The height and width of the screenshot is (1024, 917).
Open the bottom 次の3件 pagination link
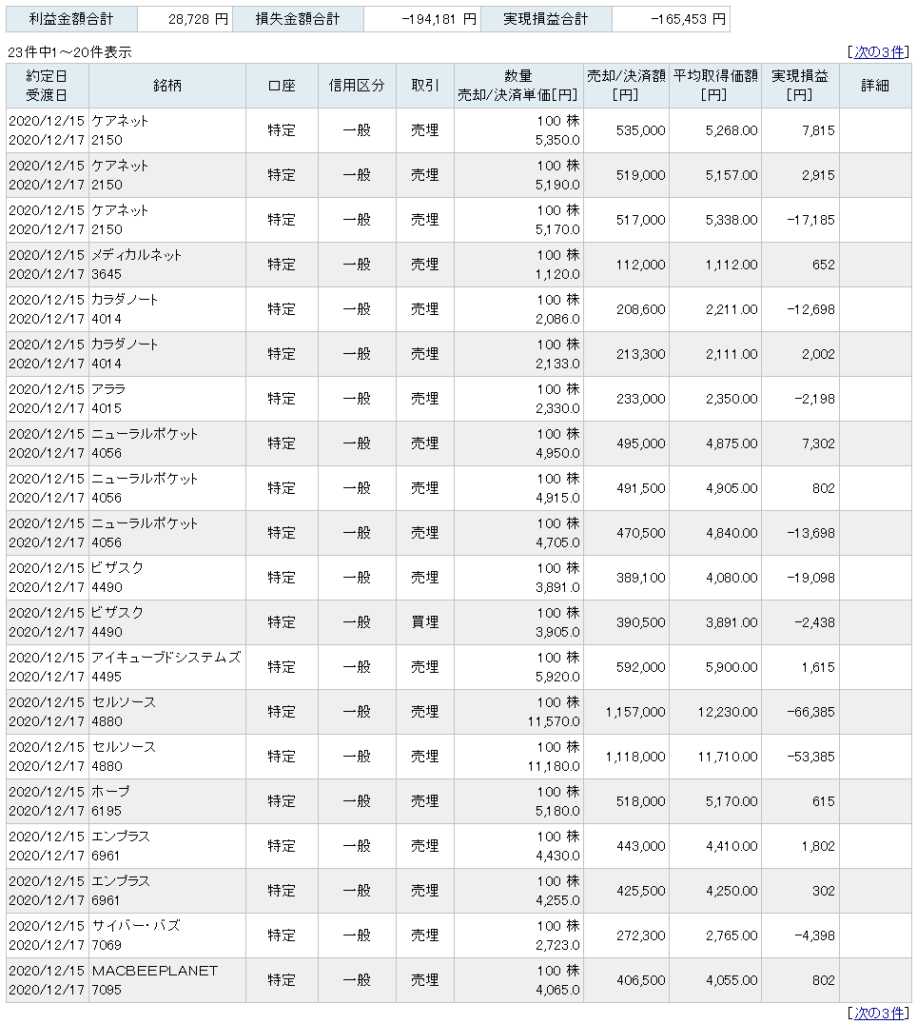pos(878,1013)
